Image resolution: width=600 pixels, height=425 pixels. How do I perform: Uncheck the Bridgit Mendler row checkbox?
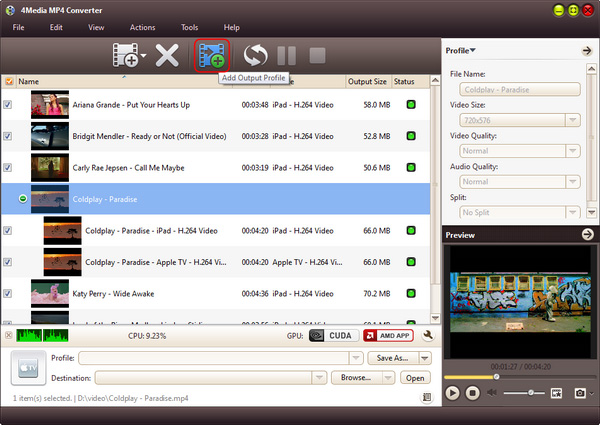click(8, 136)
